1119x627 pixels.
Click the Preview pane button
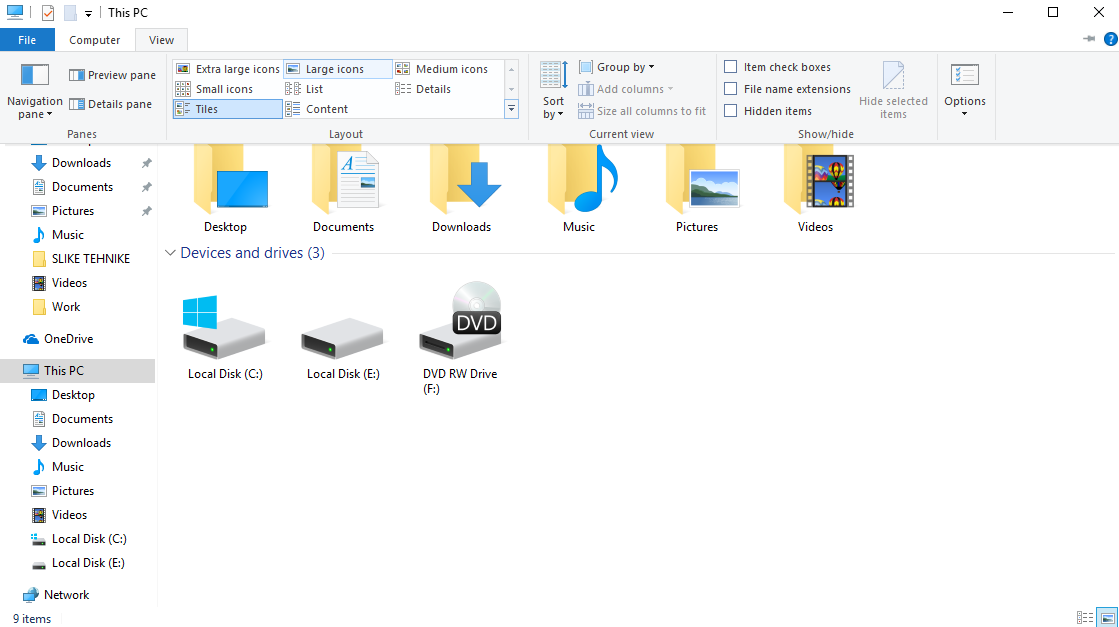pos(111,74)
